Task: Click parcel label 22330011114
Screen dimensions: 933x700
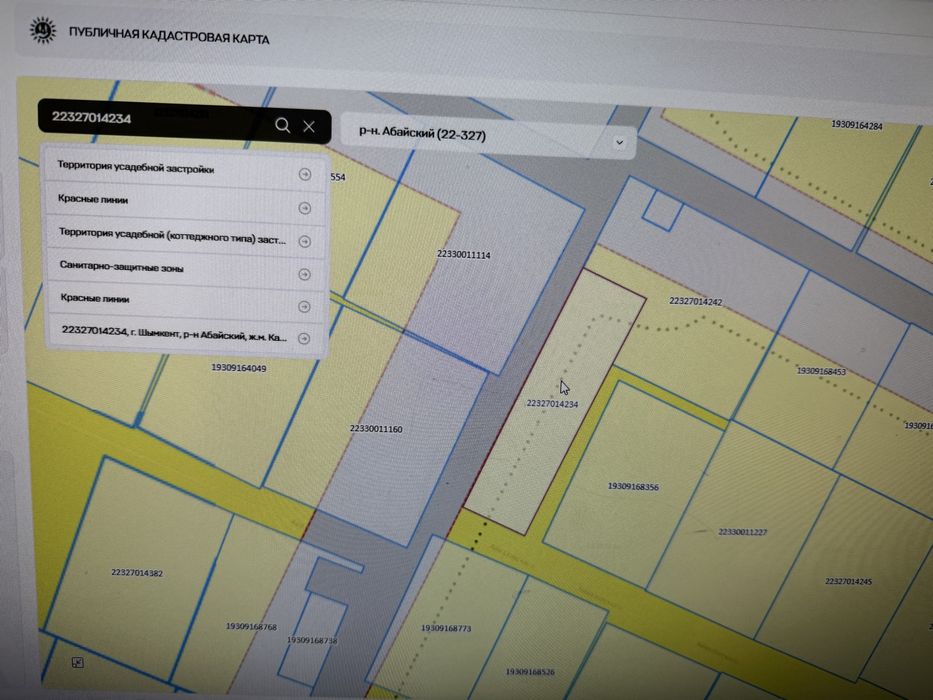Action: click(464, 255)
